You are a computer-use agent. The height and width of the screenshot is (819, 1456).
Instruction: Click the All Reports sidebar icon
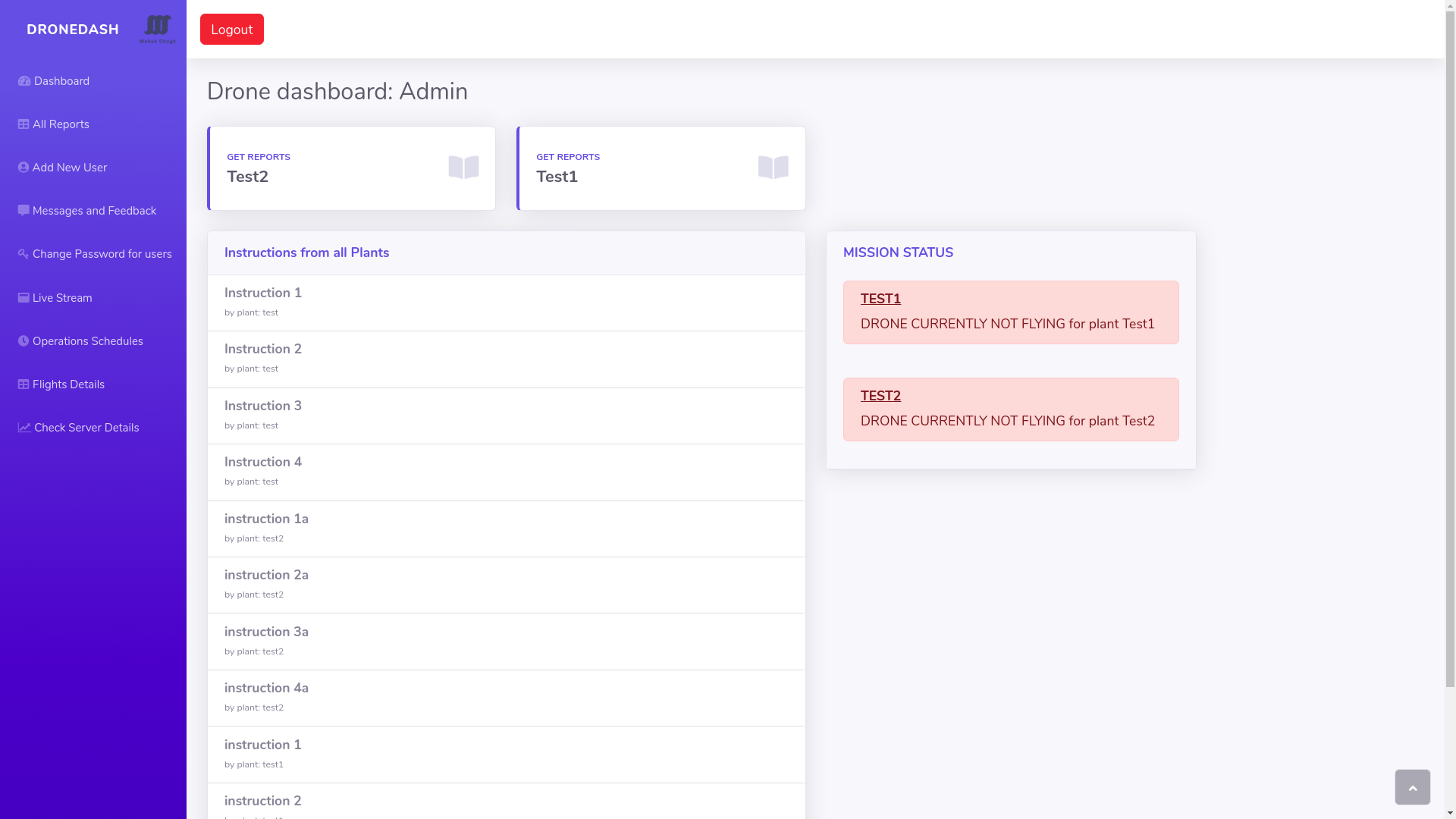point(23,123)
